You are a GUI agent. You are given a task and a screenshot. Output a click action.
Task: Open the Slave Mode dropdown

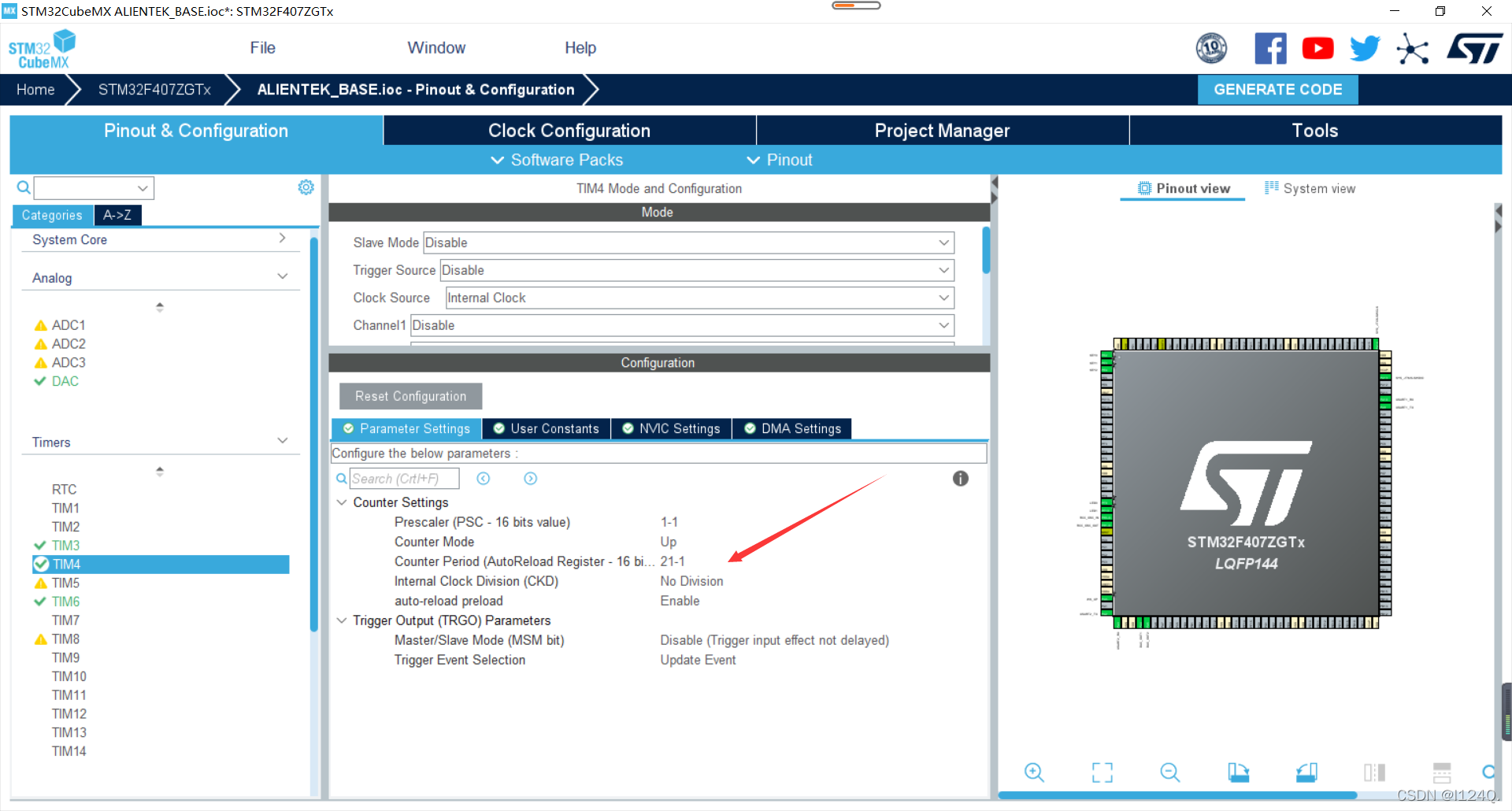pyautogui.click(x=688, y=243)
